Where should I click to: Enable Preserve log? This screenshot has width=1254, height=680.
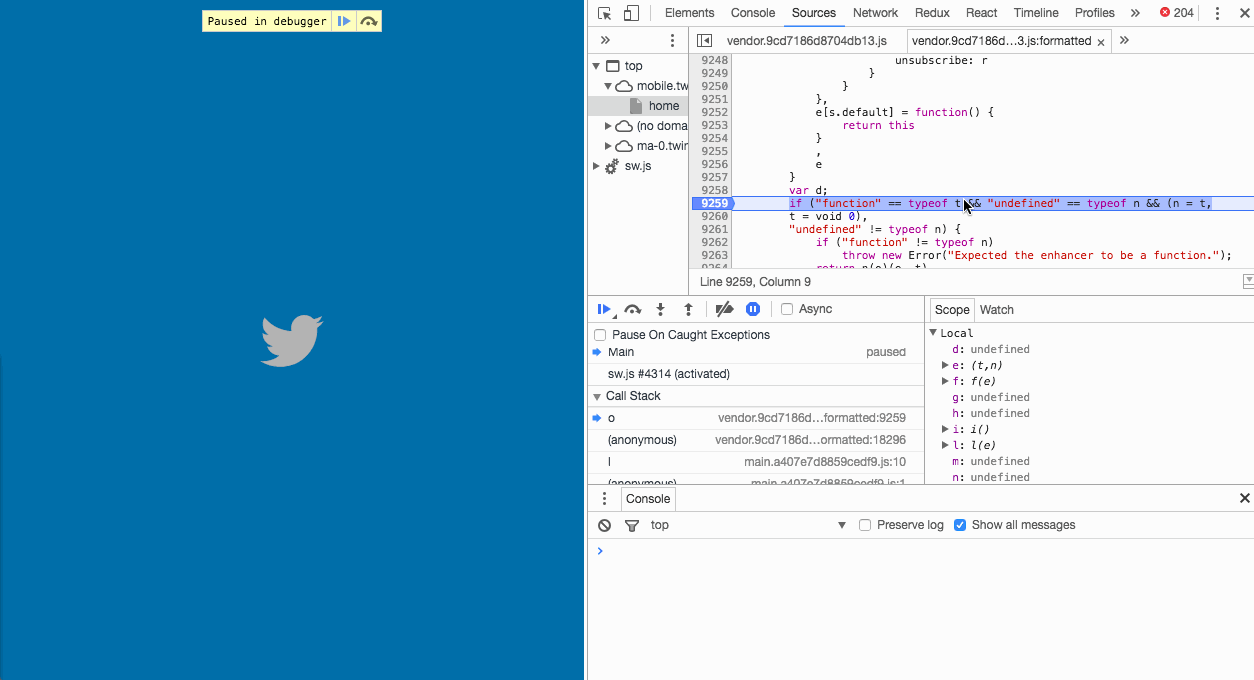(x=865, y=525)
